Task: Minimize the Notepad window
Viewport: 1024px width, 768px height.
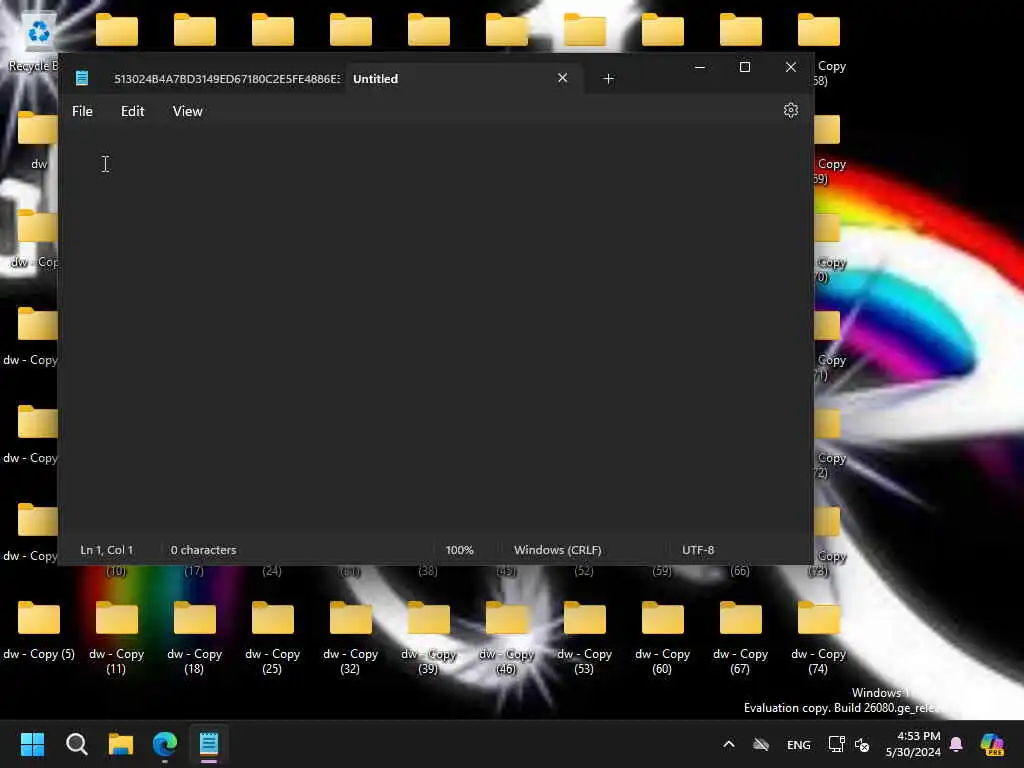Action: tap(700, 67)
